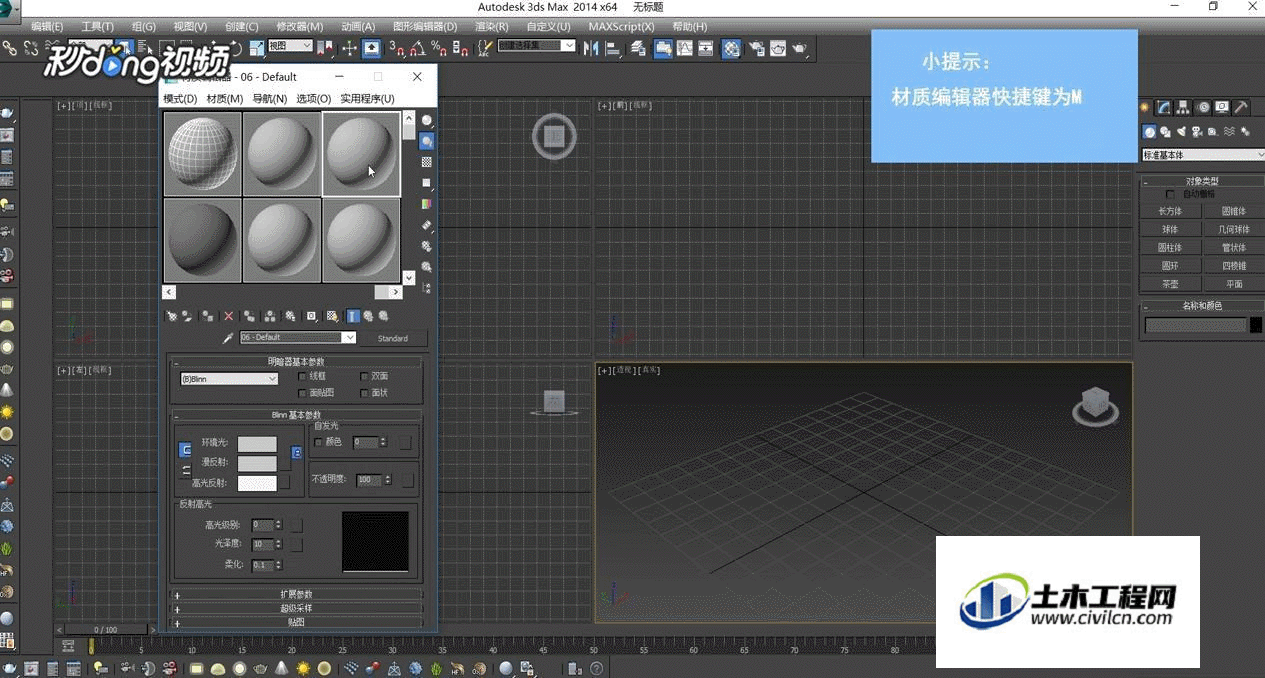
Task: Toggle the ambient-diffuse map lock button
Action: click(x=295, y=453)
